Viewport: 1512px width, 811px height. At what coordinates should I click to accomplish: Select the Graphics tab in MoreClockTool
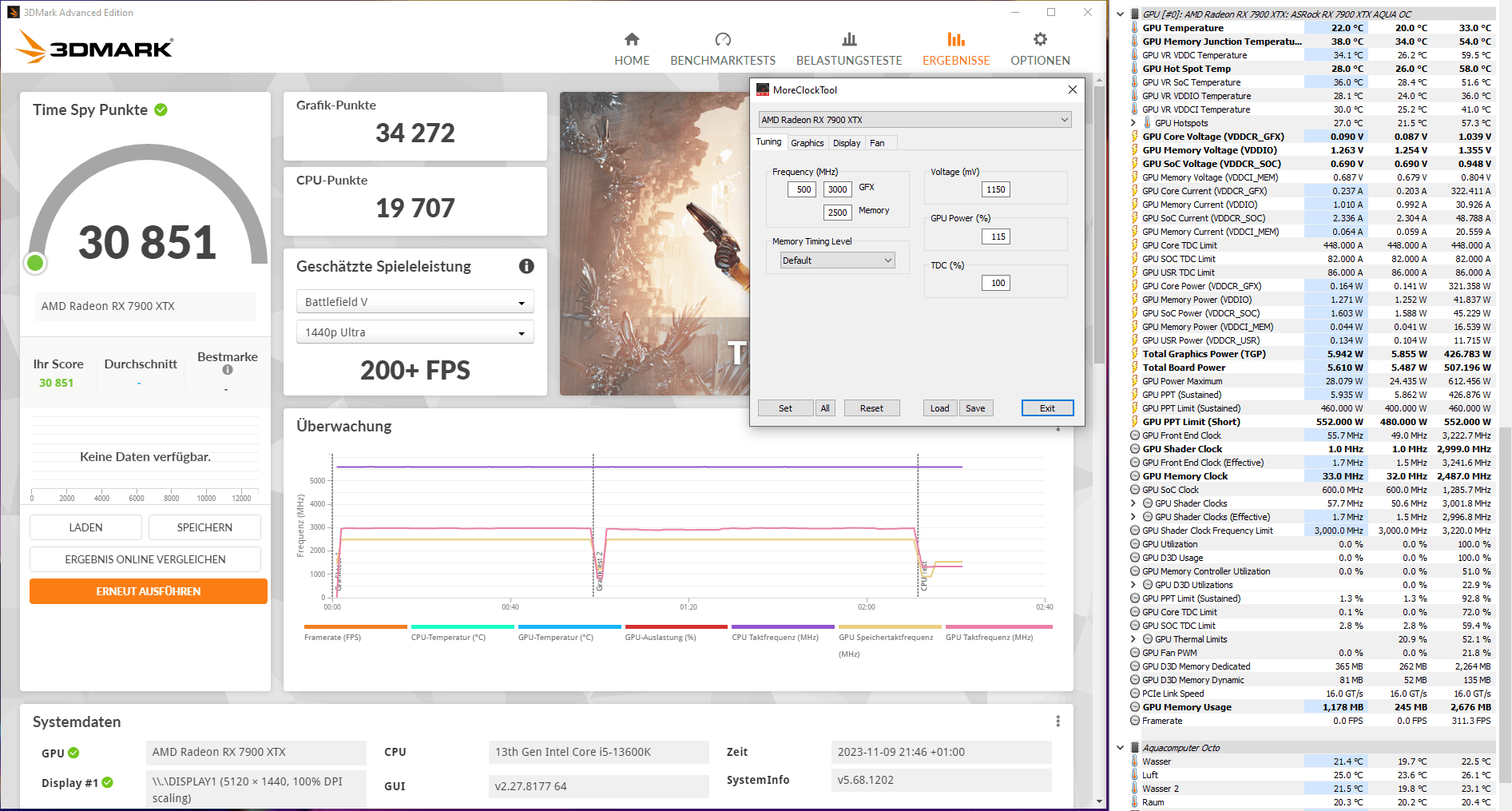(808, 143)
